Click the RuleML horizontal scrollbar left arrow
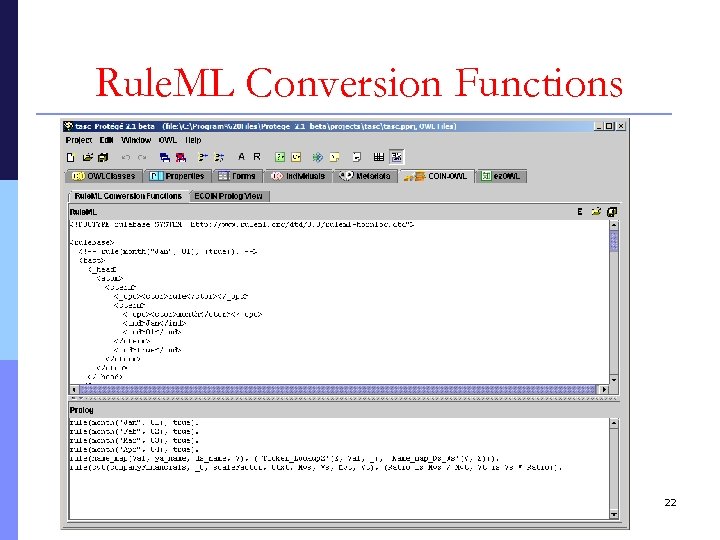The image size is (720, 540). click(x=74, y=389)
